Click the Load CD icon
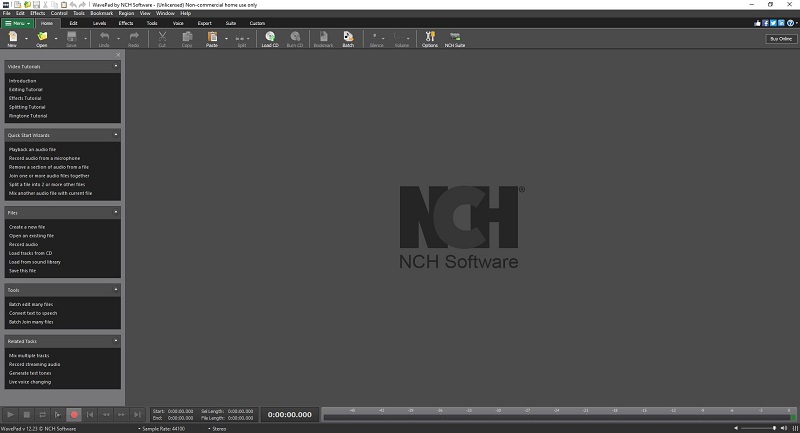800x433 pixels. [270, 36]
